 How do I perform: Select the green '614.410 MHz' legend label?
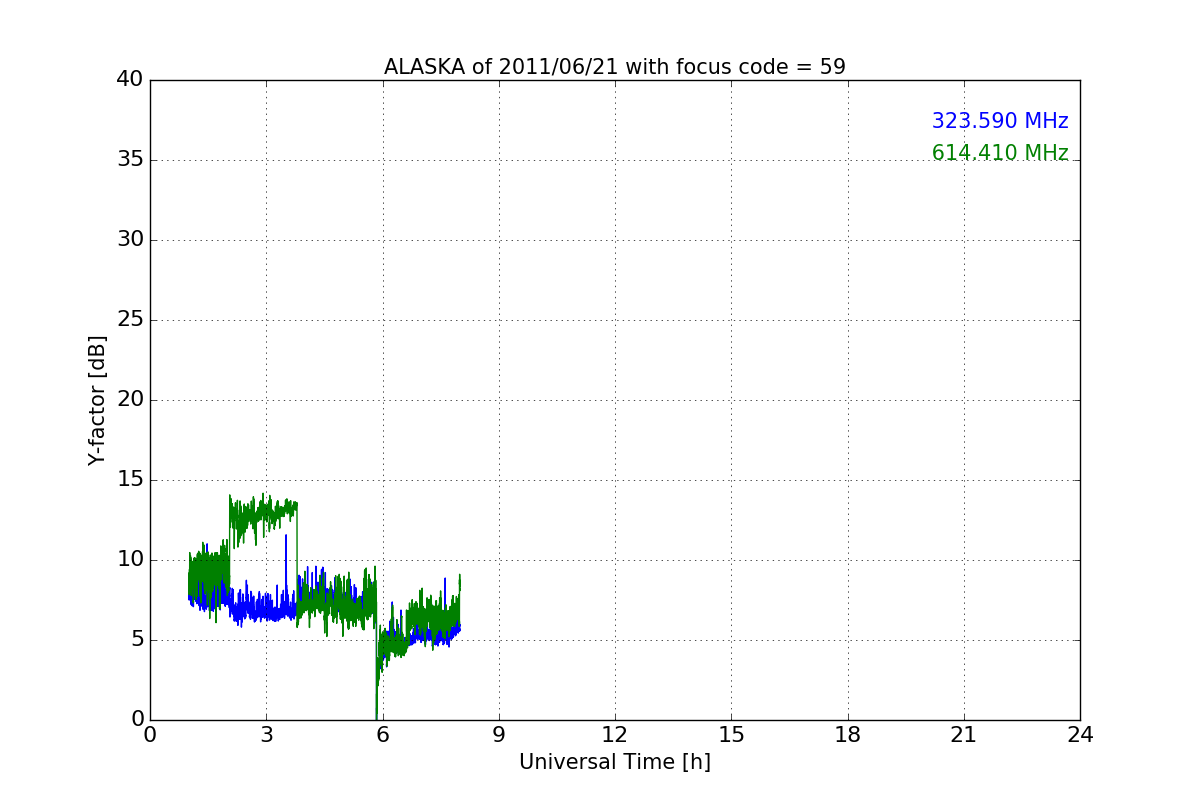(x=1000, y=153)
